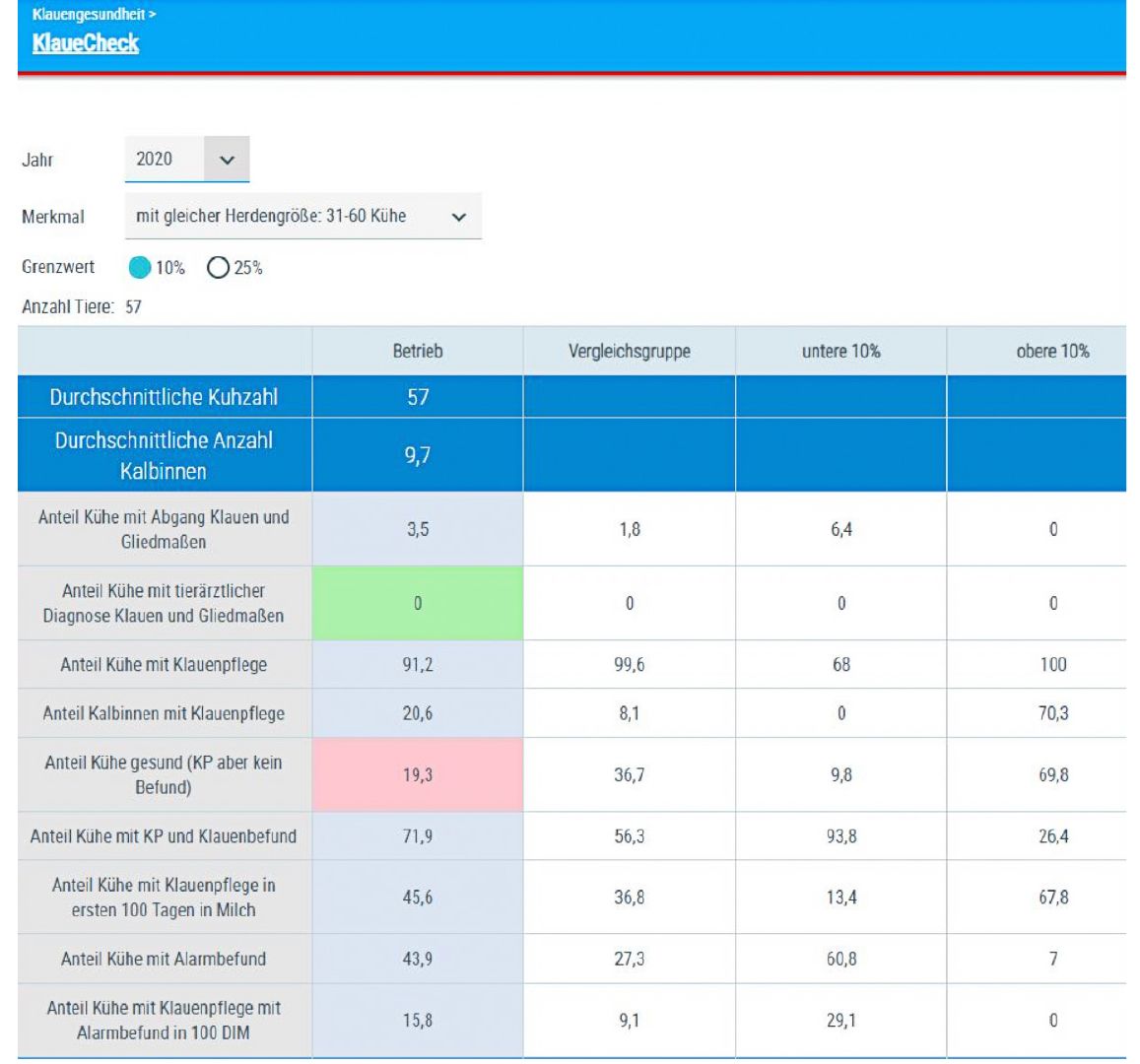Click the chevron arrow in Merkmal selector

click(458, 217)
